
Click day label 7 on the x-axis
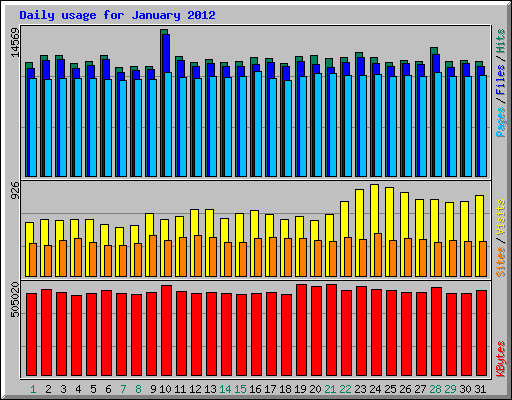coord(123,389)
